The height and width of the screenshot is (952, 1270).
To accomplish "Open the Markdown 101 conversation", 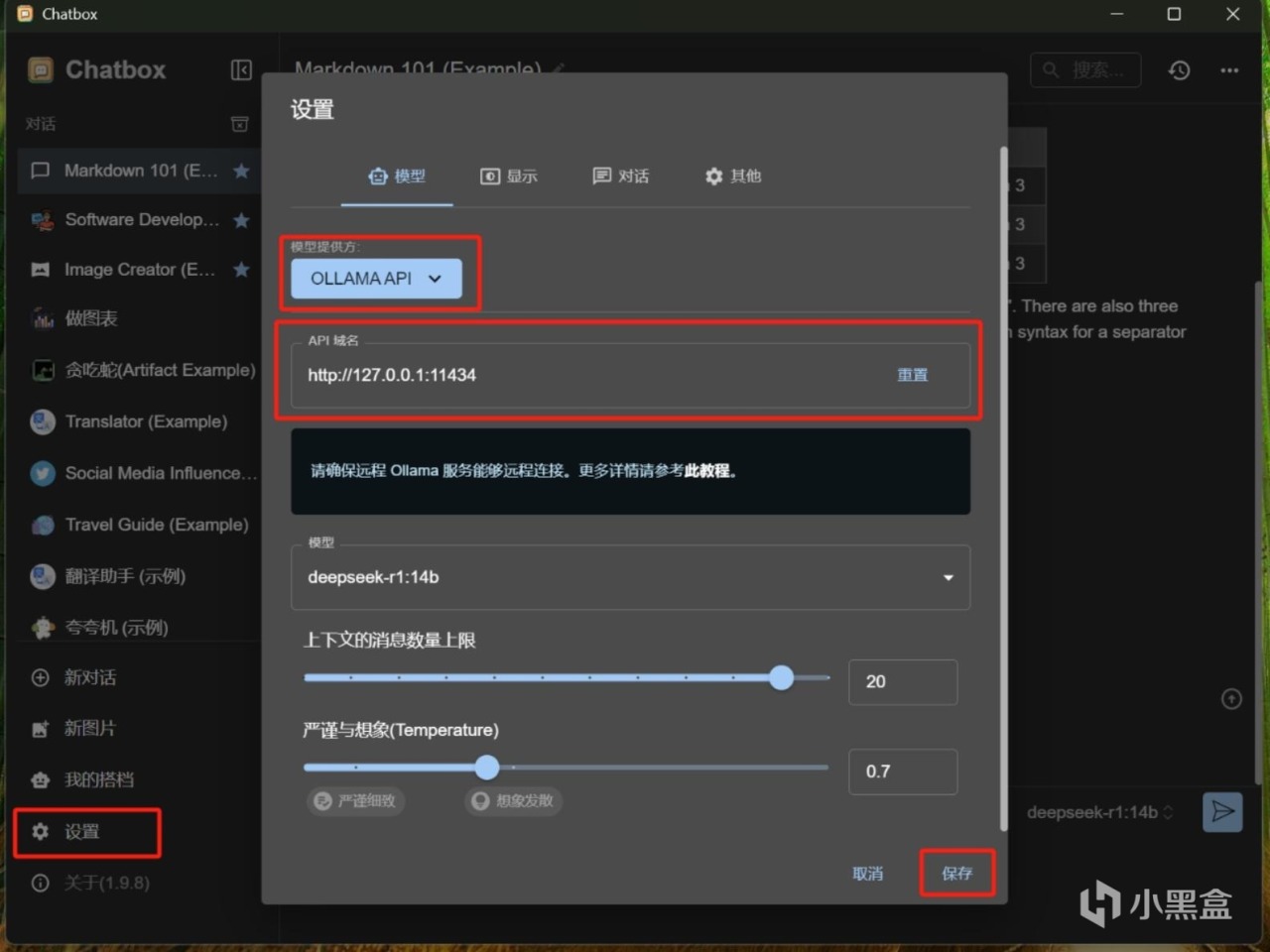I will click(x=139, y=171).
